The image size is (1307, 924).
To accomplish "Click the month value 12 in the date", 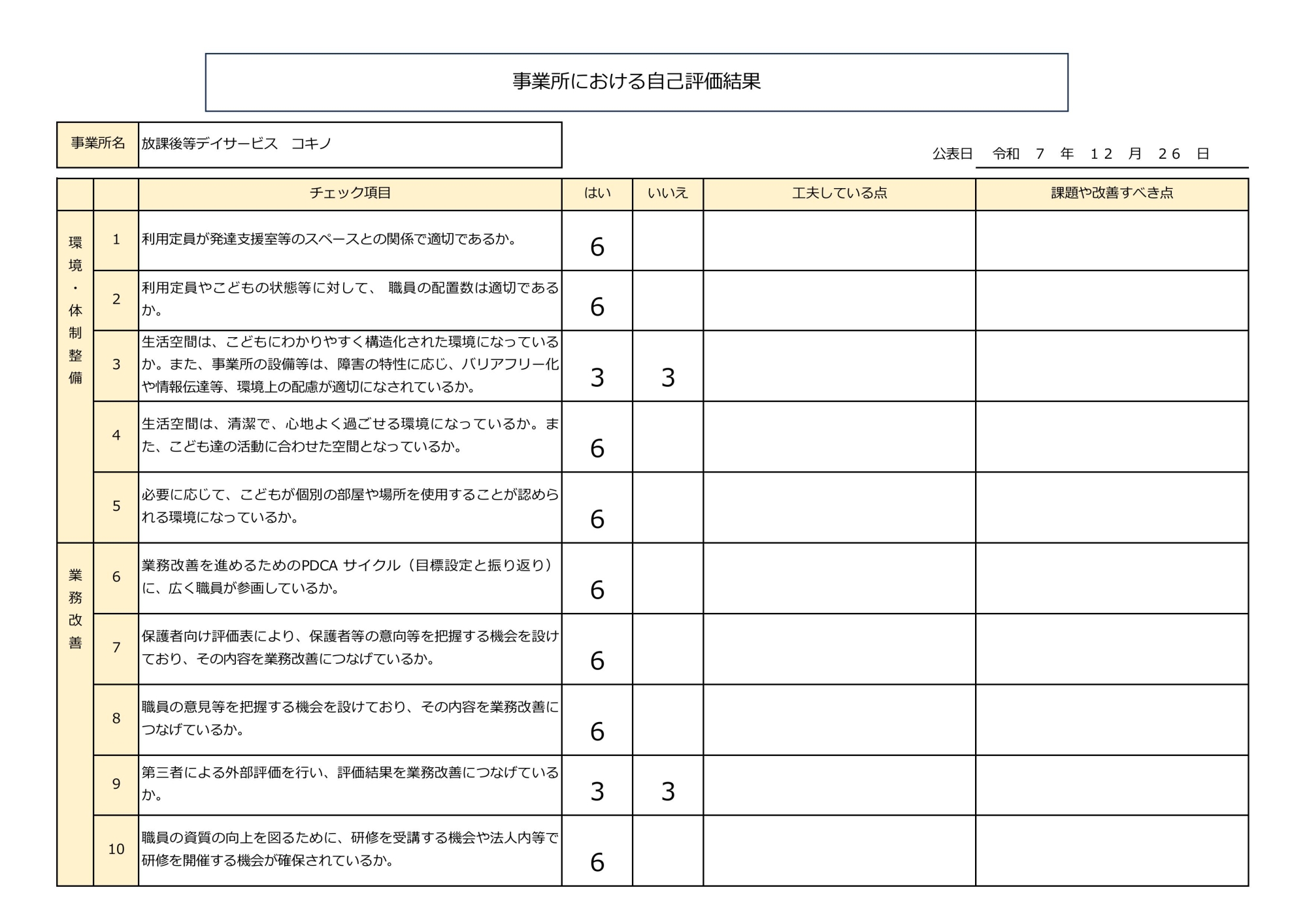I will click(1101, 154).
